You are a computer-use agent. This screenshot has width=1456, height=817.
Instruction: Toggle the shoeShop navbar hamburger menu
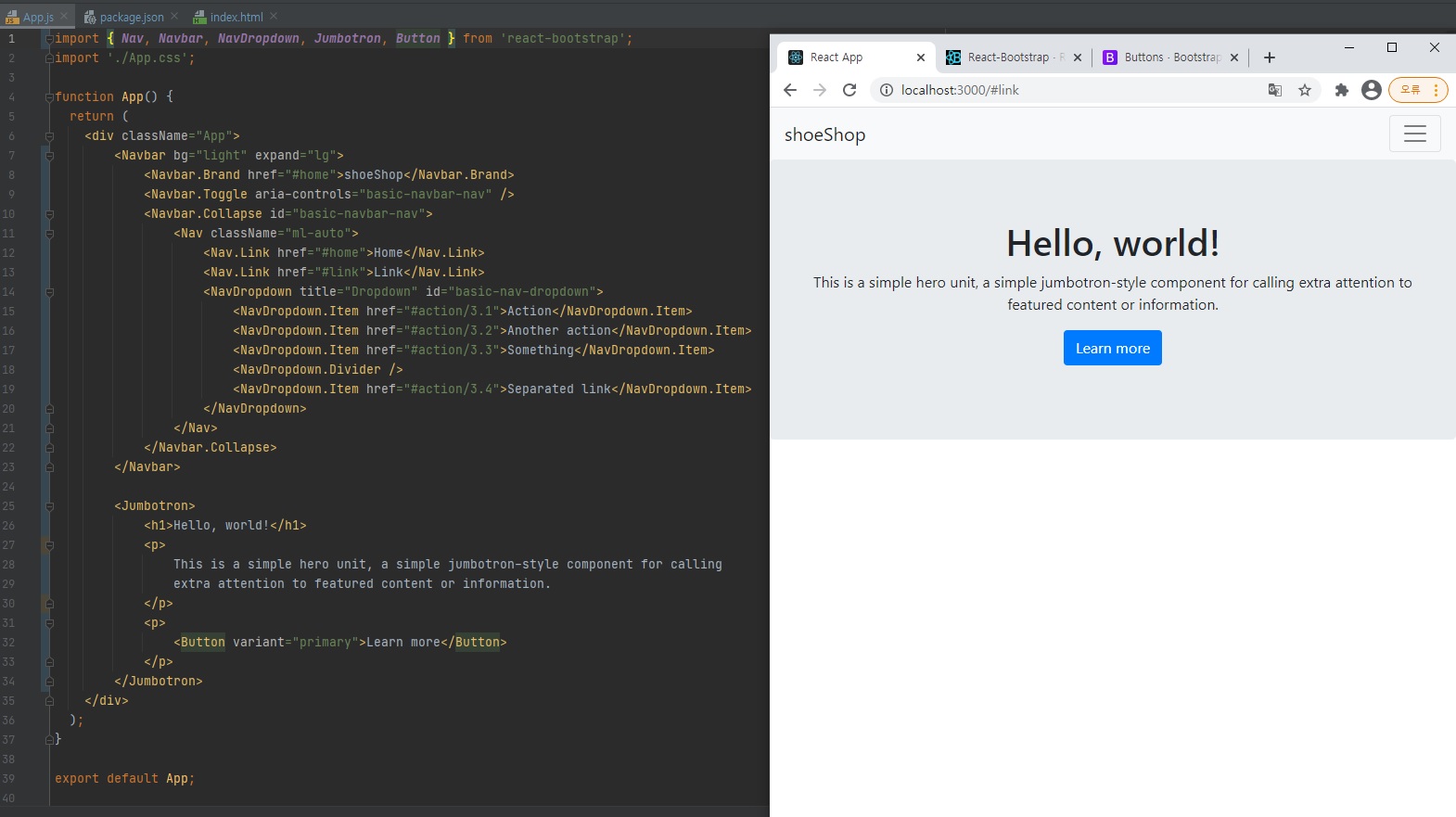tap(1414, 134)
